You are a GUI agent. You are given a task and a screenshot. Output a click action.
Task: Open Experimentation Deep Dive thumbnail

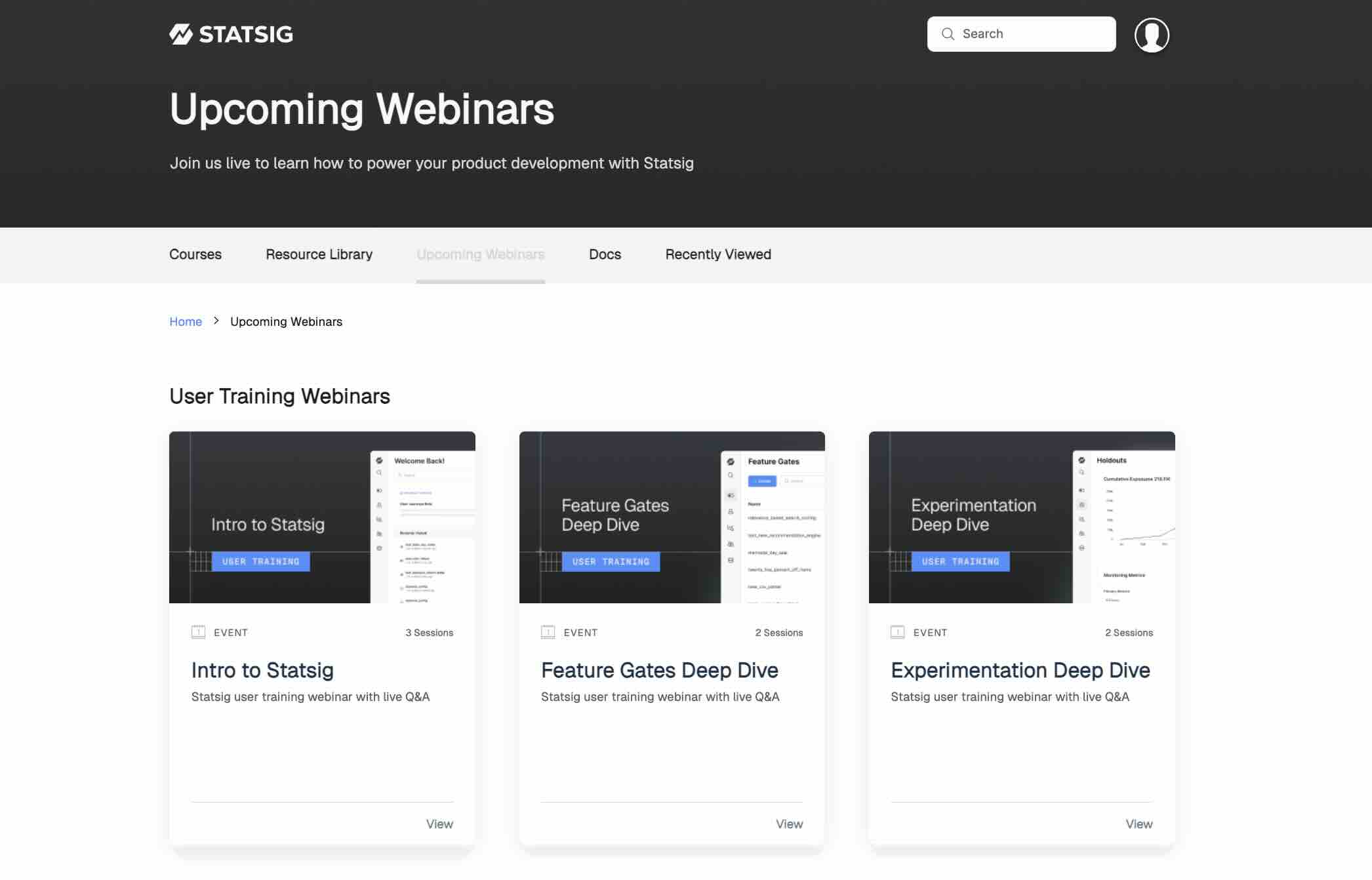tap(1022, 517)
